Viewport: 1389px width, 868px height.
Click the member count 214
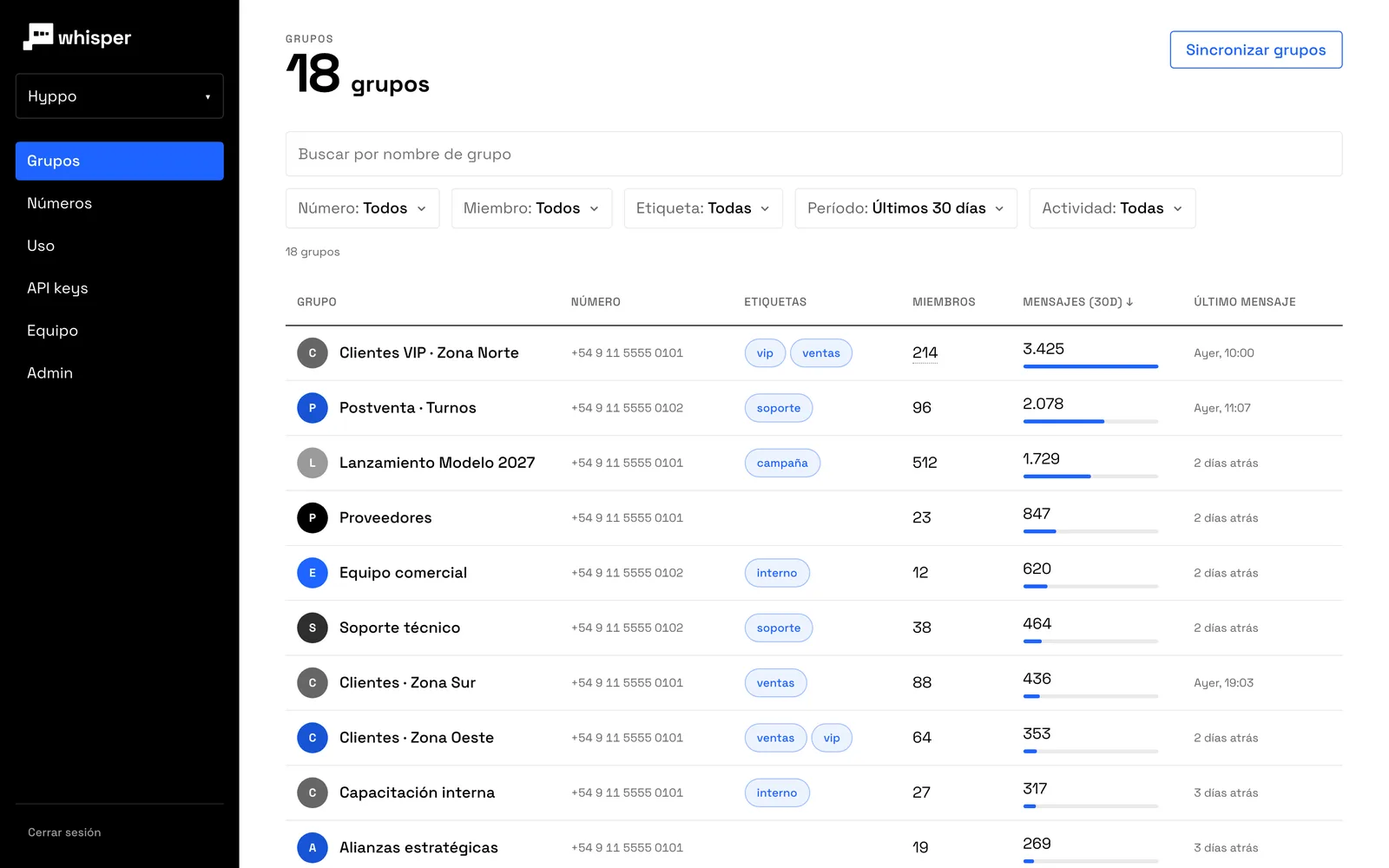[925, 353]
